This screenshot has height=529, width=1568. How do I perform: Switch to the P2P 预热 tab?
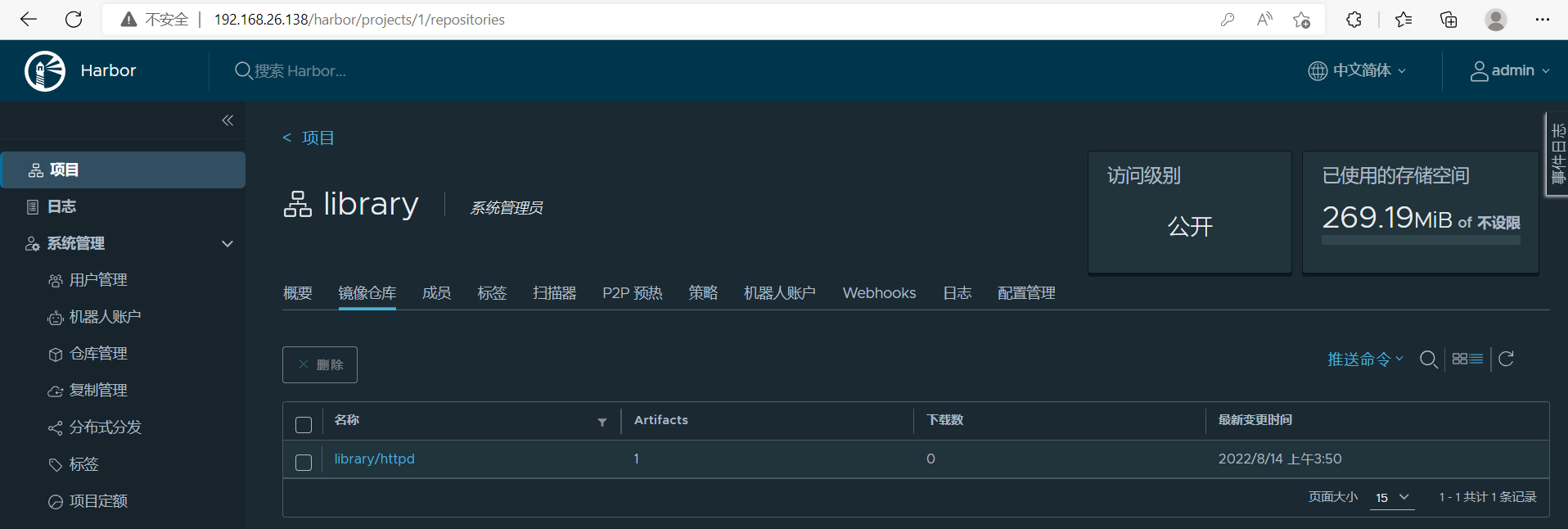click(x=633, y=293)
